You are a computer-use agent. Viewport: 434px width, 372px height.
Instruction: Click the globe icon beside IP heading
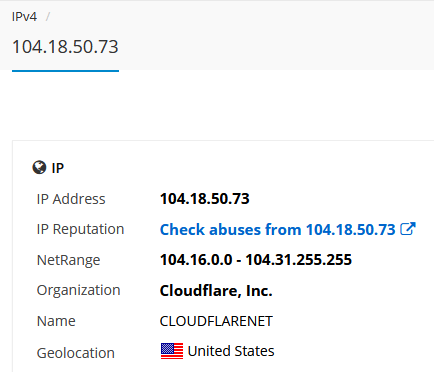pos(39,168)
